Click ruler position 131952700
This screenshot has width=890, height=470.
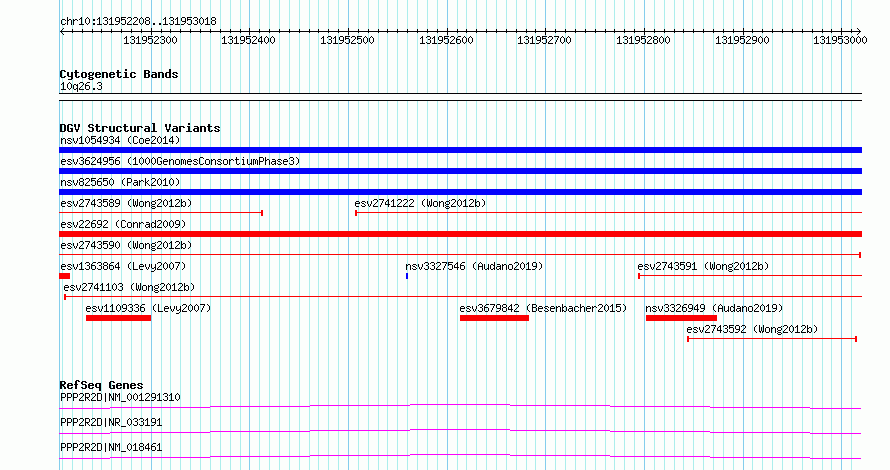(544, 40)
